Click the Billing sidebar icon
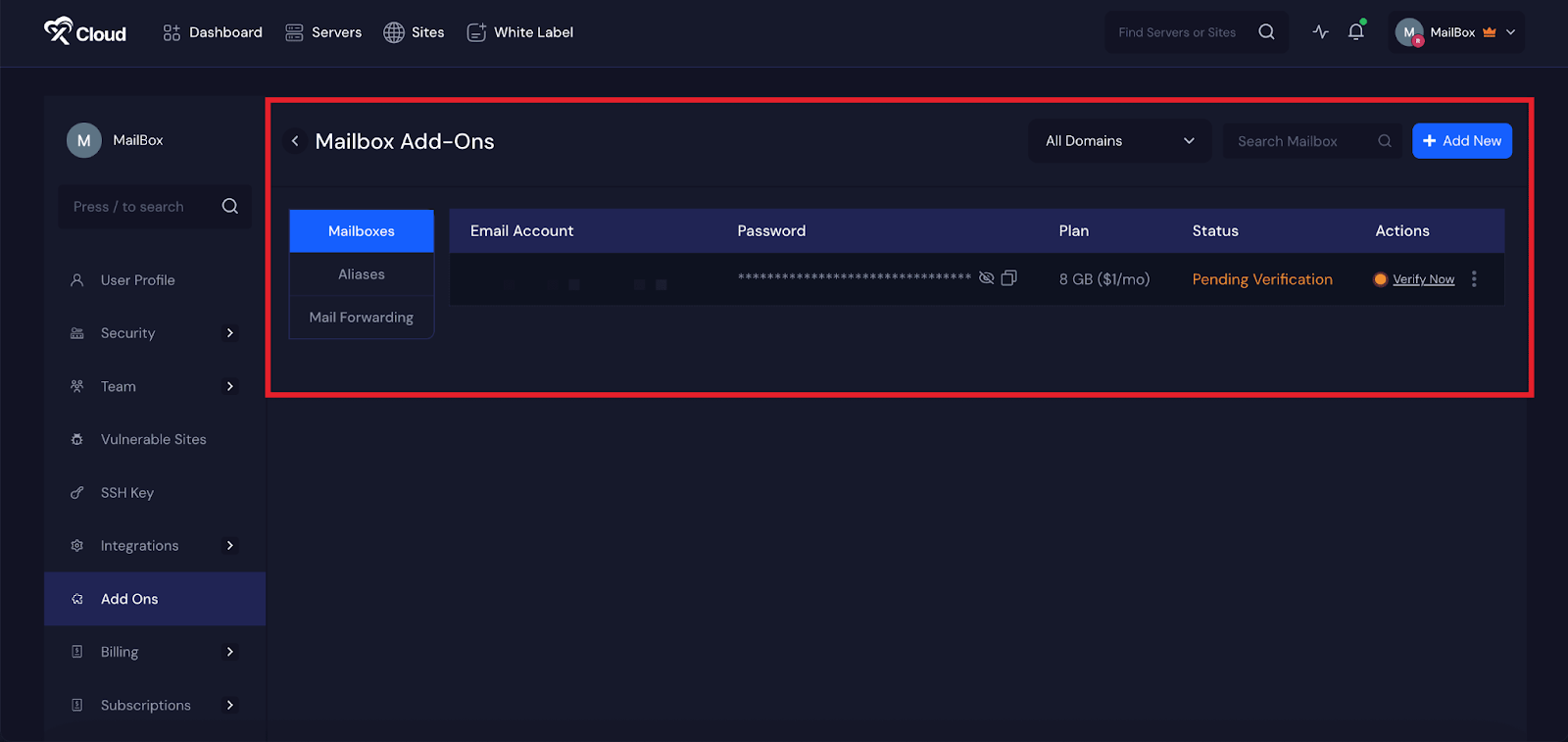Image resolution: width=1568 pixels, height=742 pixels. click(77, 652)
